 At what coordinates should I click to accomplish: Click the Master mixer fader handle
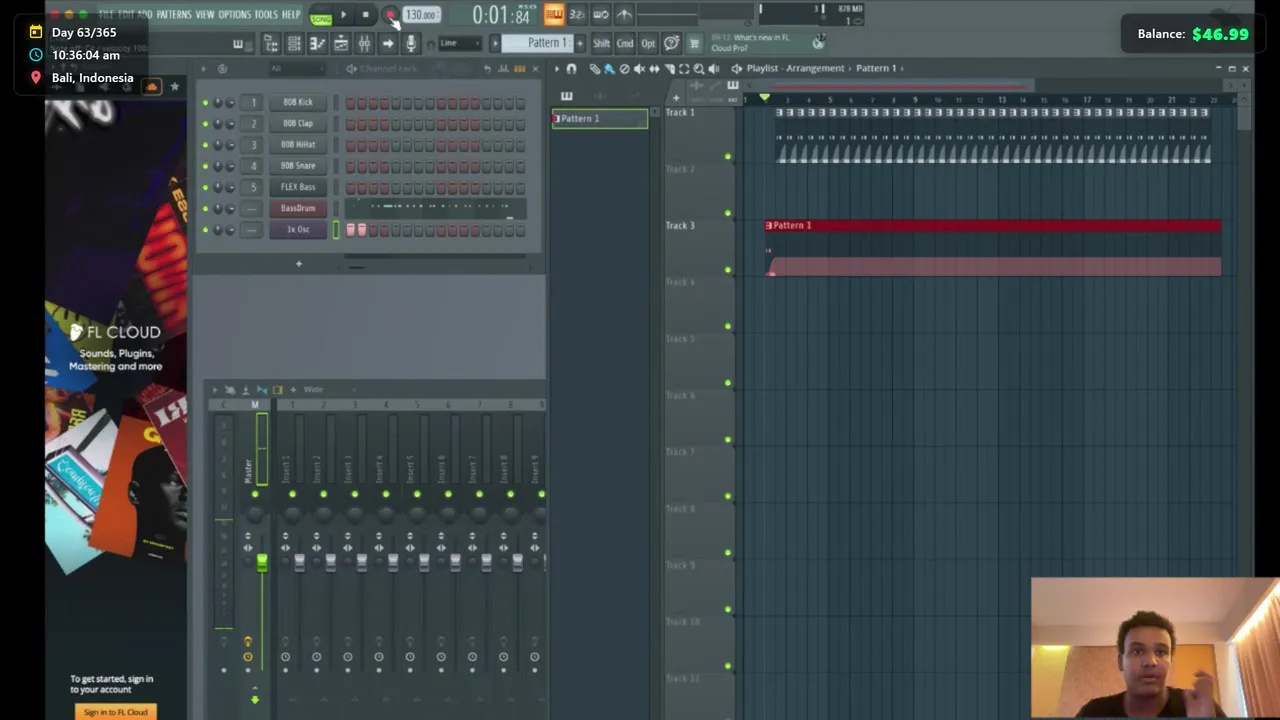[262, 564]
